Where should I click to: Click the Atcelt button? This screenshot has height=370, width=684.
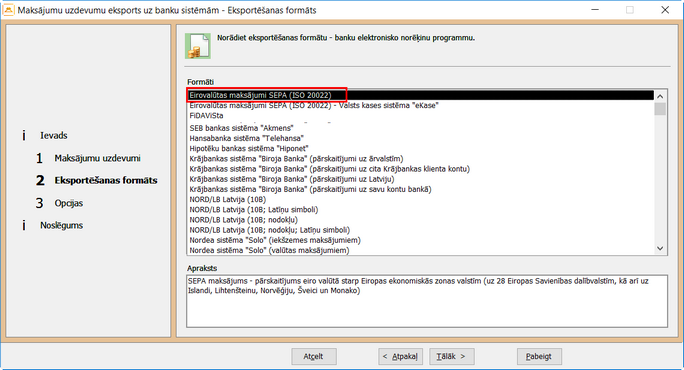[314, 356]
